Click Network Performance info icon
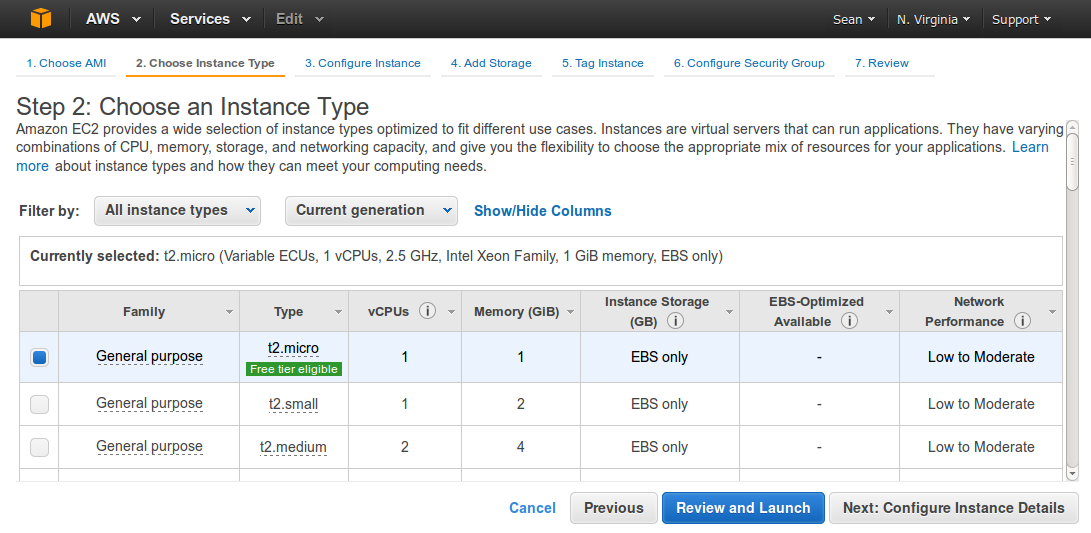The height and width of the screenshot is (533, 1091). 1022,321
